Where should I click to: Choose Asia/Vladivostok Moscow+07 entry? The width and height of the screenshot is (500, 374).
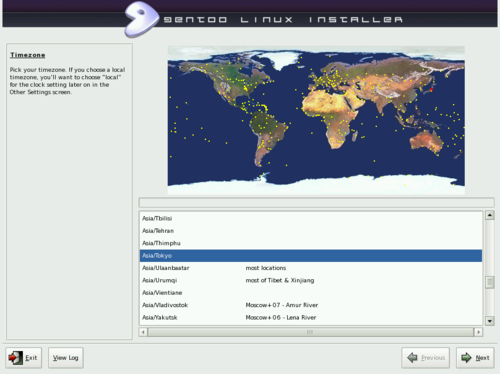click(x=311, y=305)
